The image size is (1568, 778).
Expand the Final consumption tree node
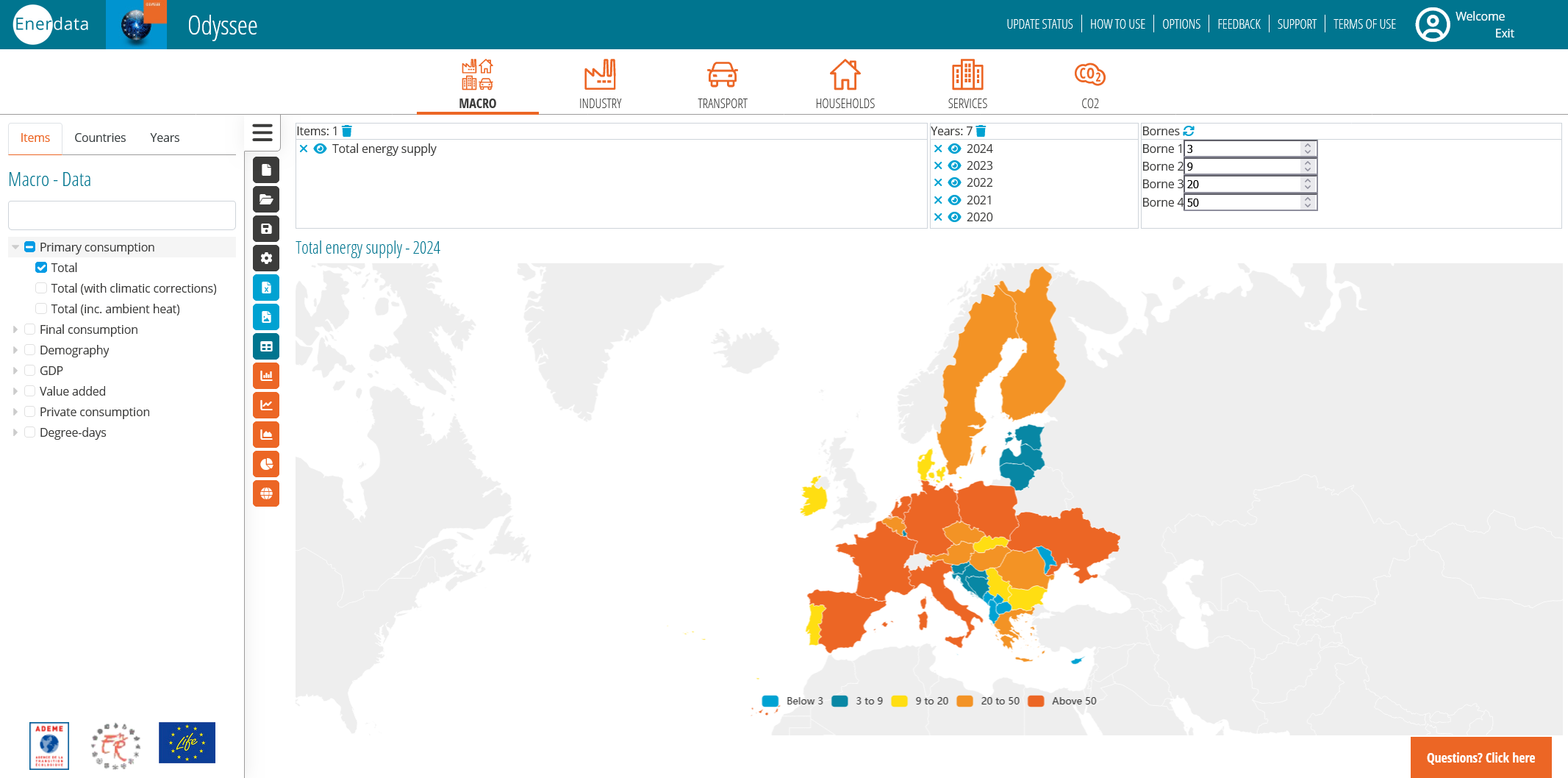15,329
